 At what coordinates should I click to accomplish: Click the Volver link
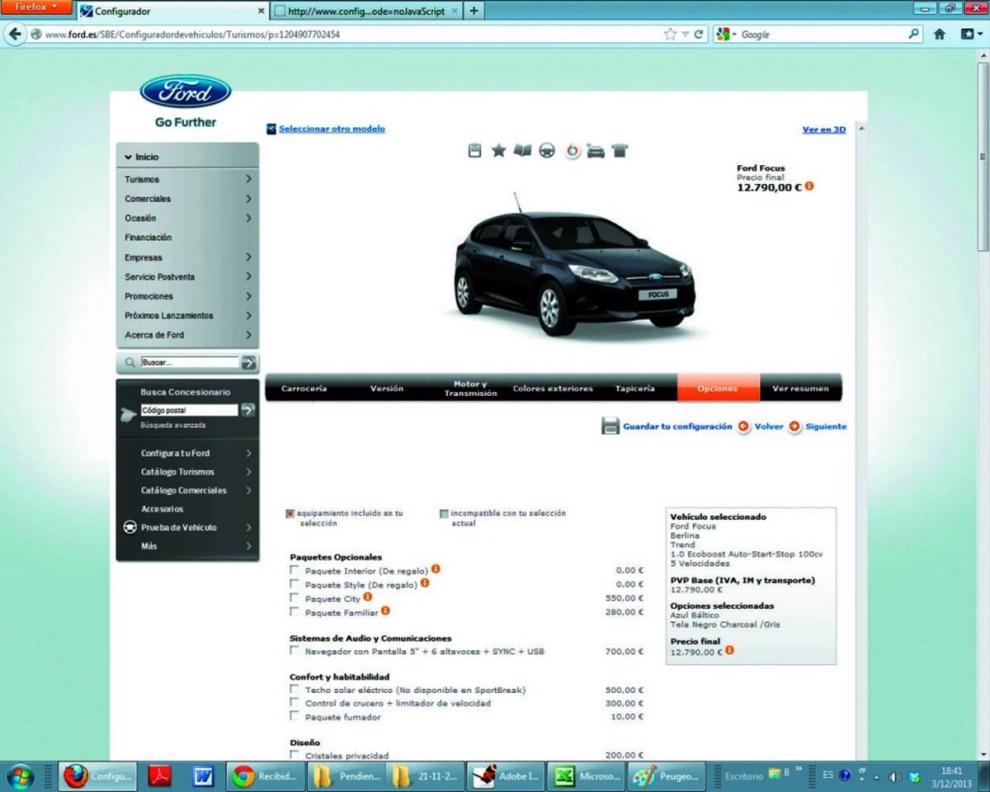768,426
